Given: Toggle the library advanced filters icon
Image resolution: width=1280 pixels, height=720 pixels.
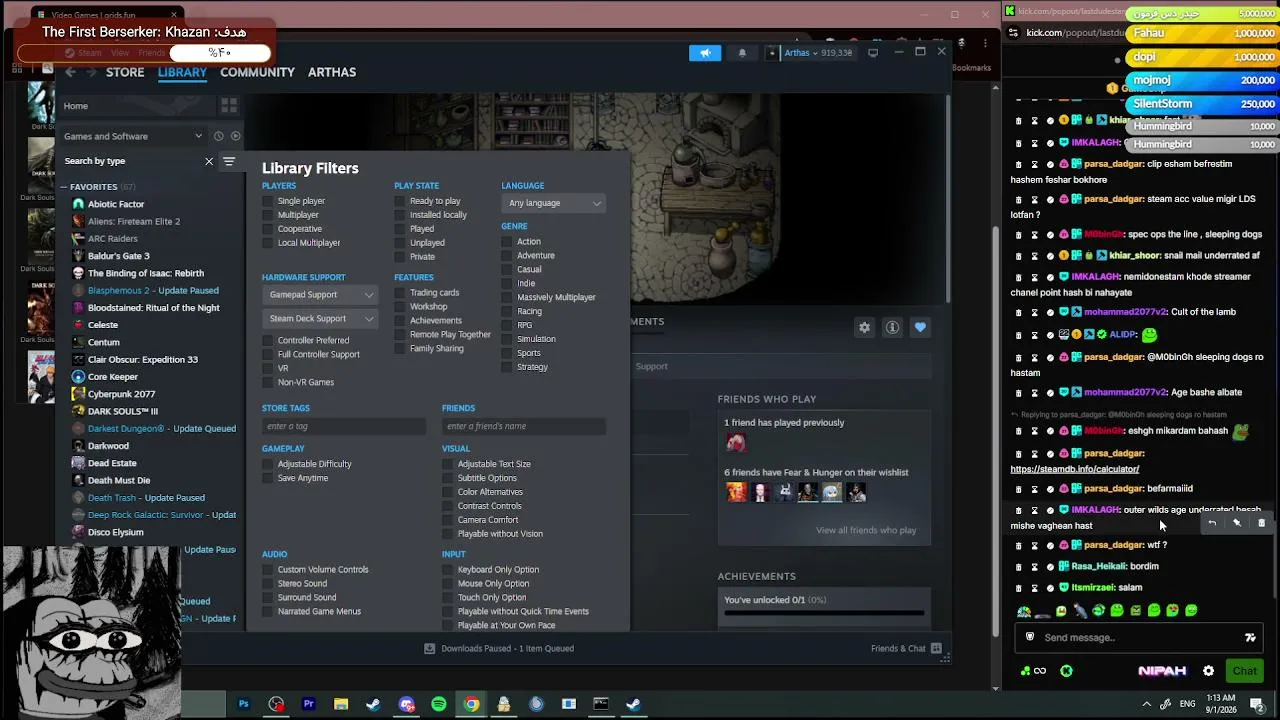Looking at the screenshot, I should [229, 161].
